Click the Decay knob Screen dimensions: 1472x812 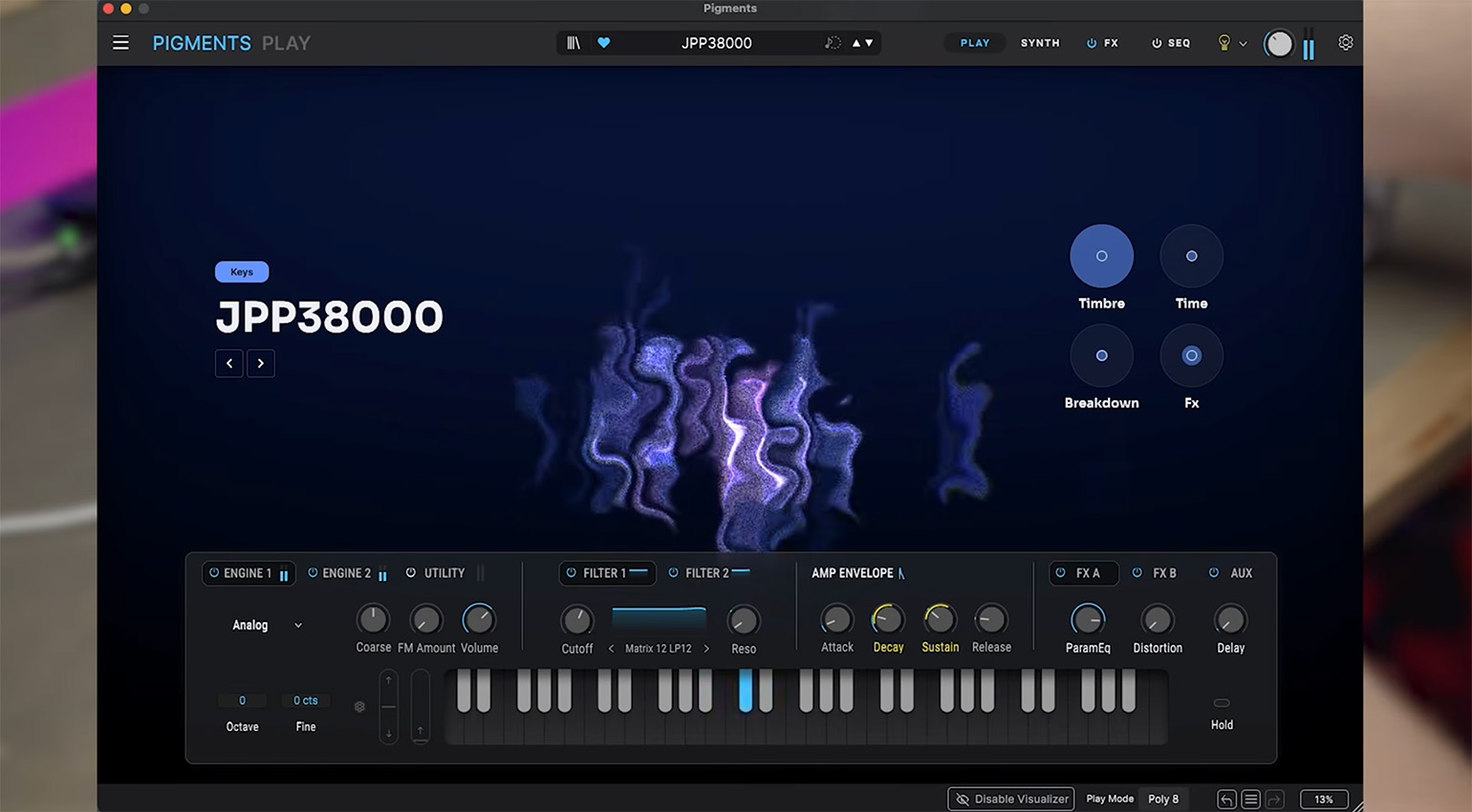[x=888, y=620]
